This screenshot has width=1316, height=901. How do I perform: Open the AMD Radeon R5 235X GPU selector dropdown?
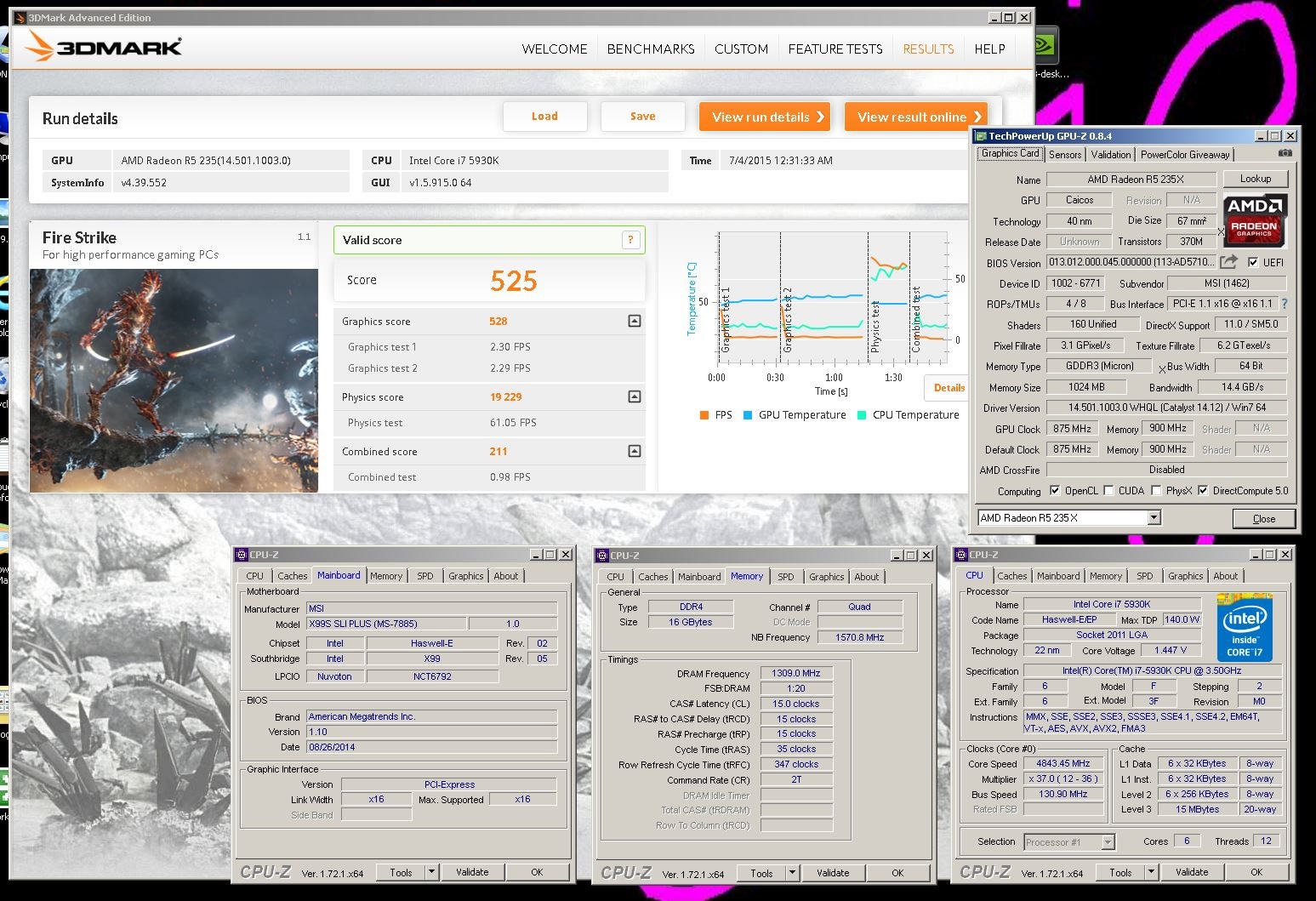tap(1154, 517)
